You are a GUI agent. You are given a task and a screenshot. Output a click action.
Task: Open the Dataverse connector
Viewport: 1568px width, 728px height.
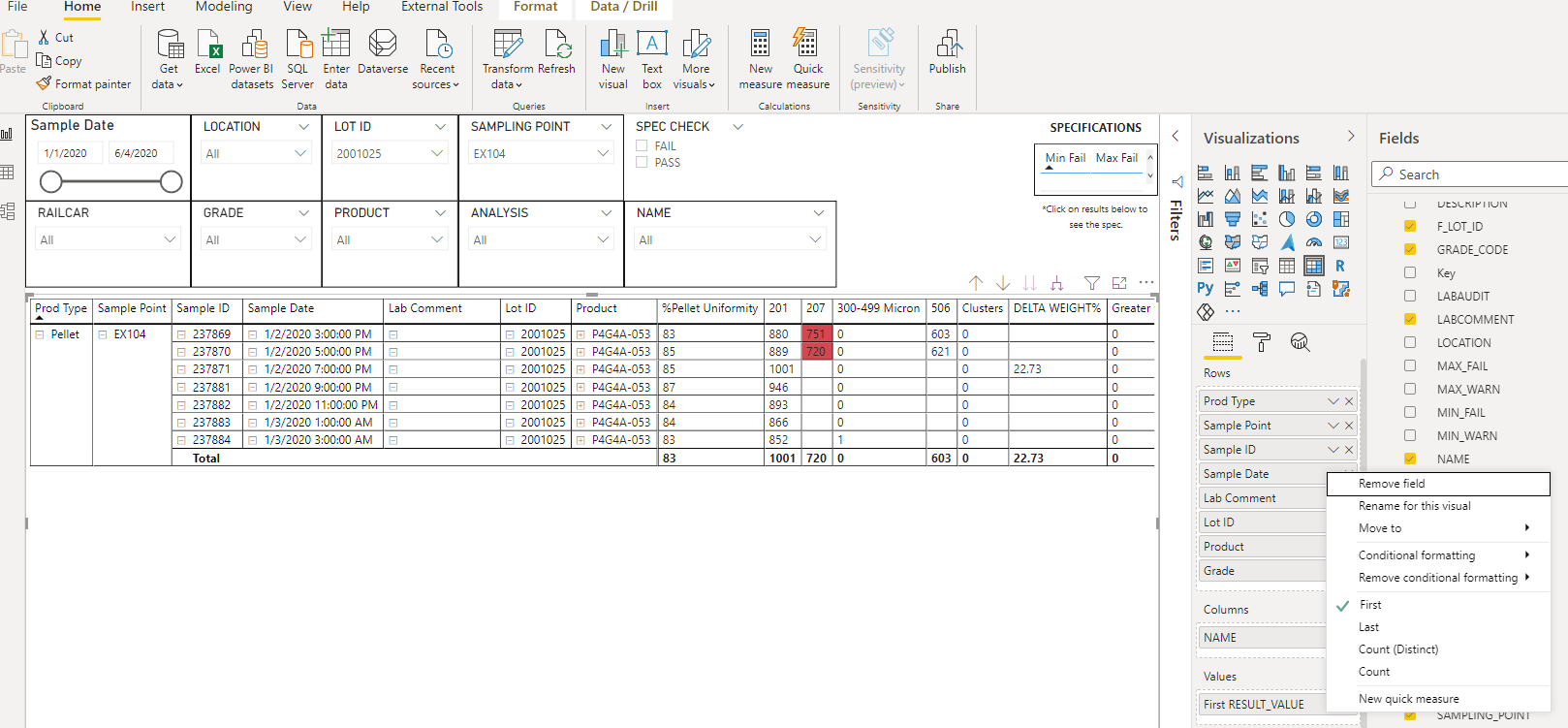point(383,53)
